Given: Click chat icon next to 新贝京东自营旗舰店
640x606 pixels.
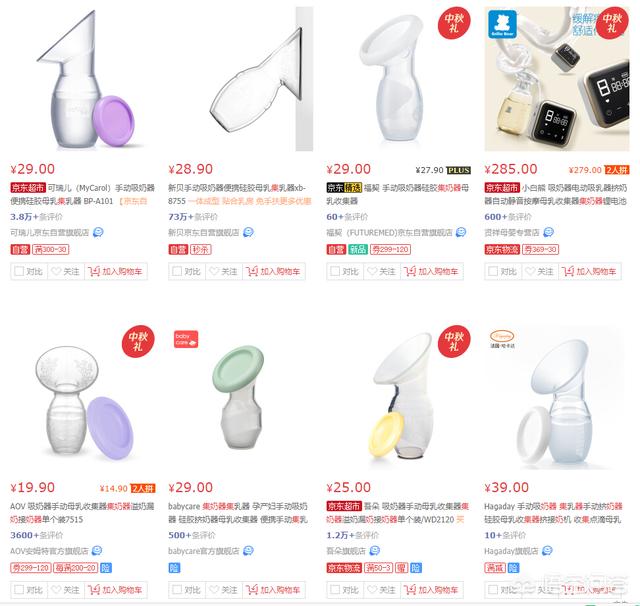Looking at the screenshot, I should tap(248, 232).
